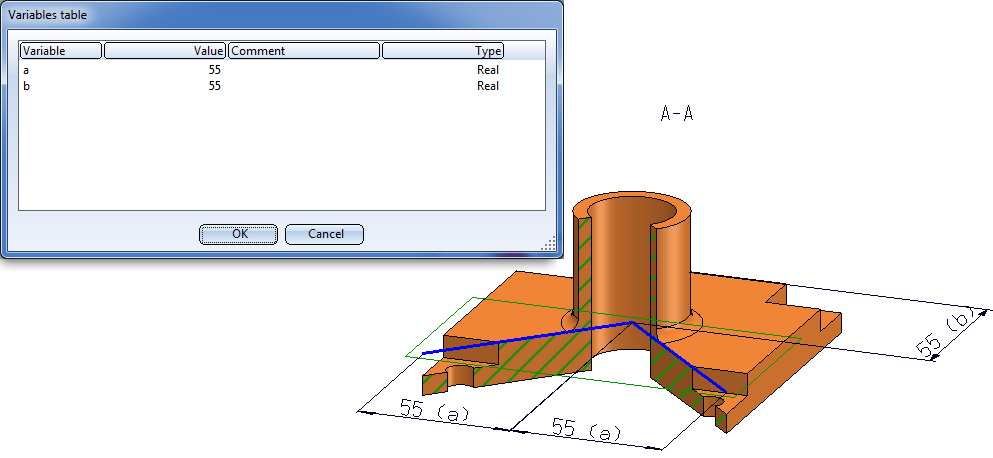Click the dialog resize grip corner
The image size is (993, 458).
[x=550, y=244]
